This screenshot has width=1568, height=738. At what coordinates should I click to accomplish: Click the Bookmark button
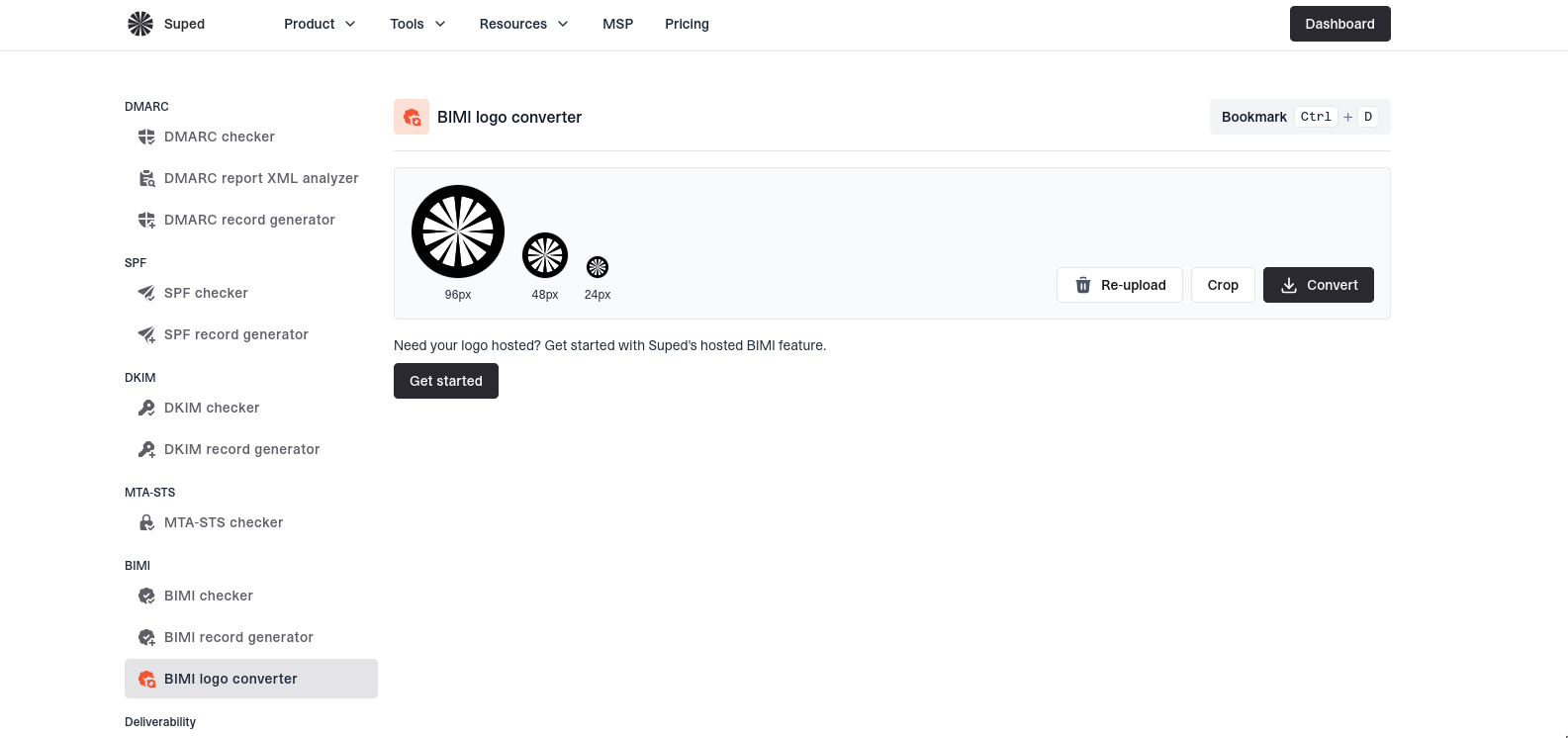[x=1300, y=117]
